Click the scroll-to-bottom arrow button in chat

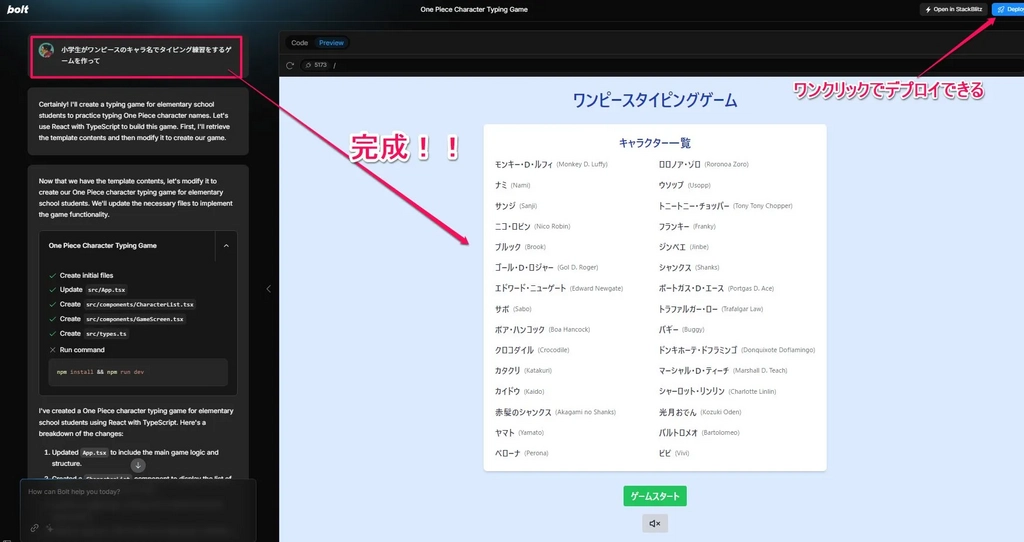coord(138,465)
